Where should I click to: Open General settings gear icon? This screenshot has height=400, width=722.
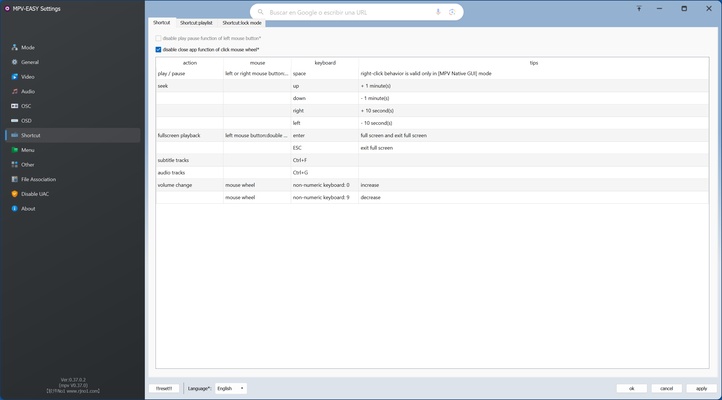[x=14, y=62]
